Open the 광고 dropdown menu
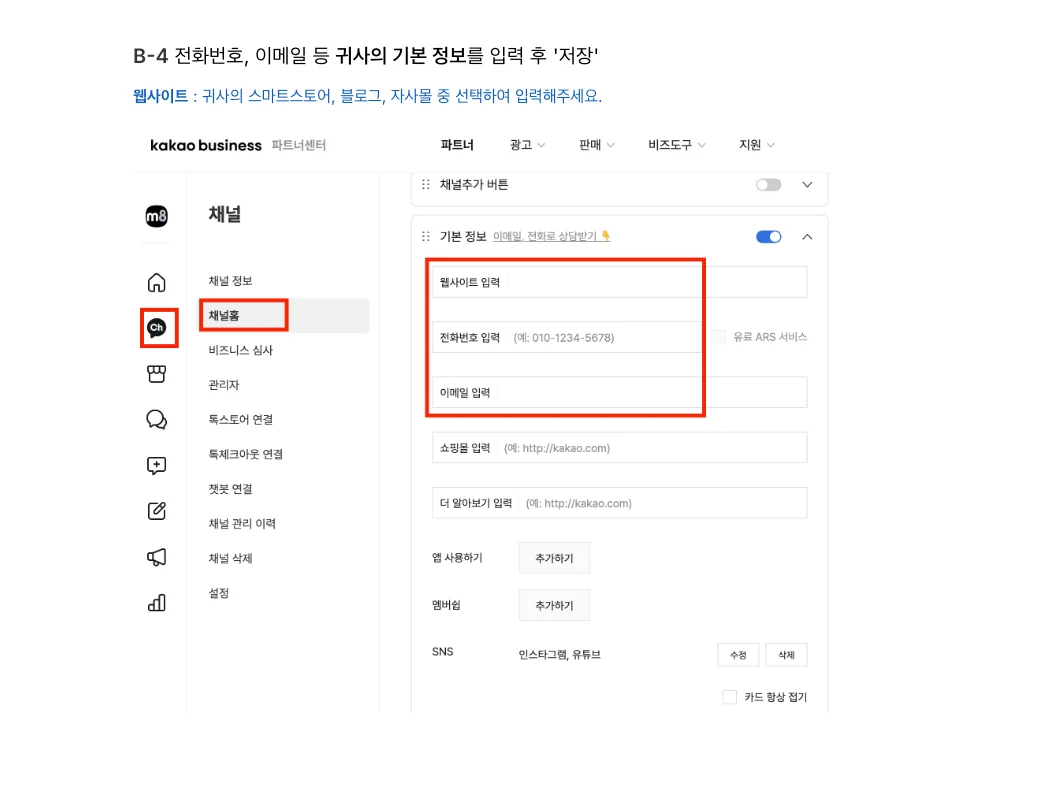Screen dimensions: 1058x791 click(x=527, y=145)
